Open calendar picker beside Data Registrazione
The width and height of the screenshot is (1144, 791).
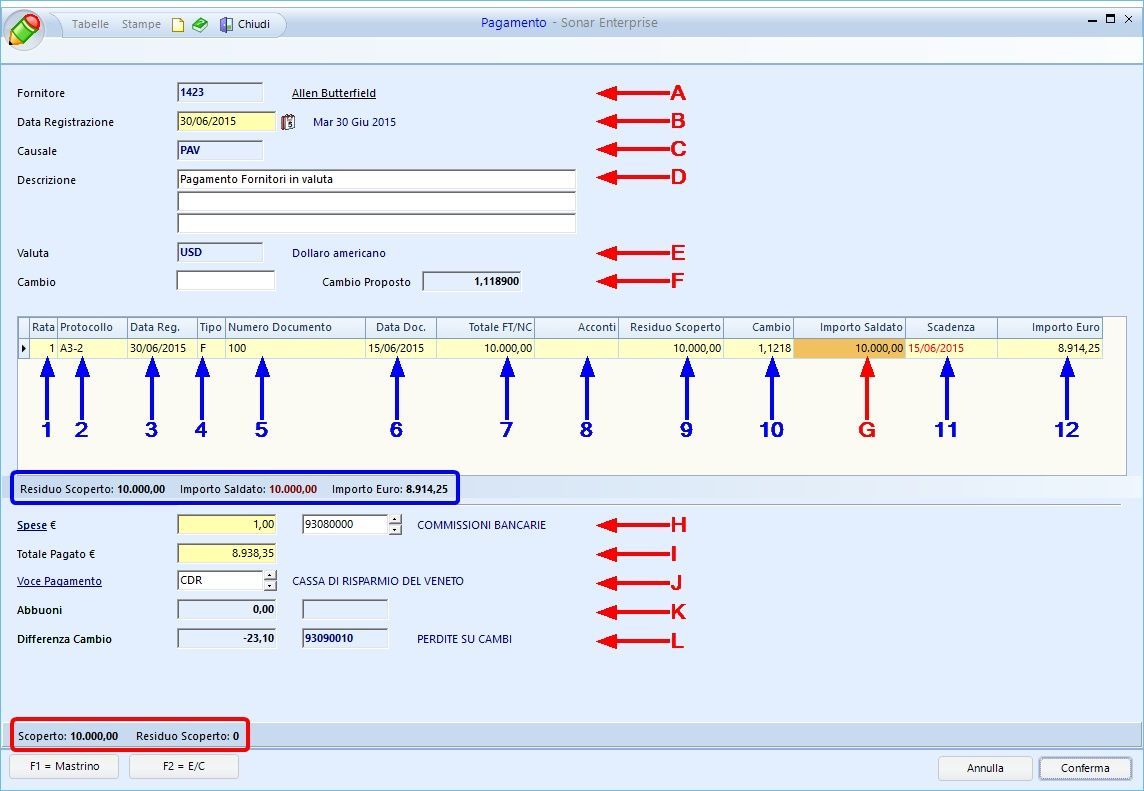tap(288, 122)
